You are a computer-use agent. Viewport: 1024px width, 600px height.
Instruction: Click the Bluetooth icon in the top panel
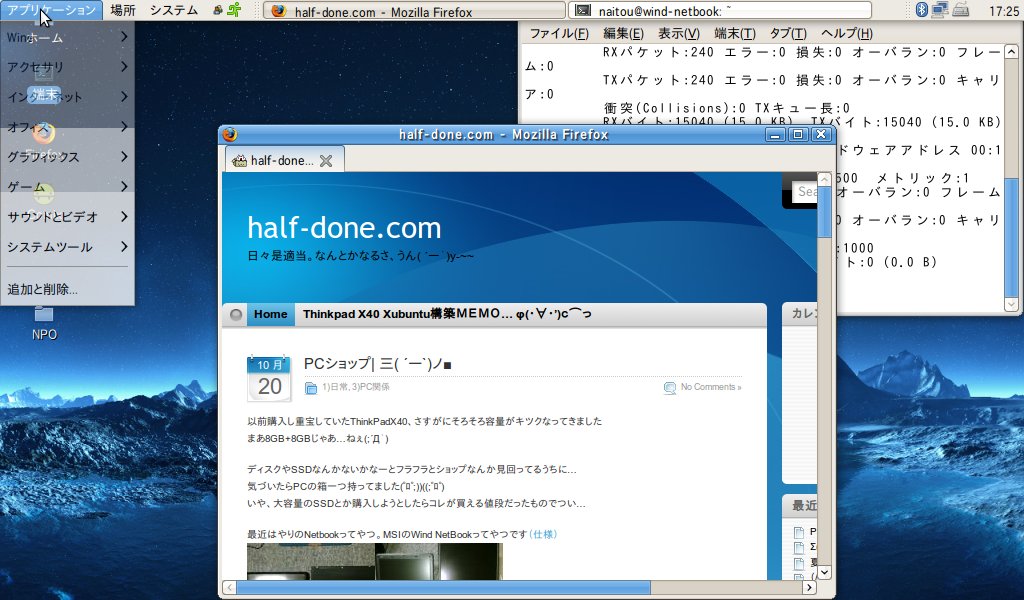pyautogui.click(x=921, y=10)
